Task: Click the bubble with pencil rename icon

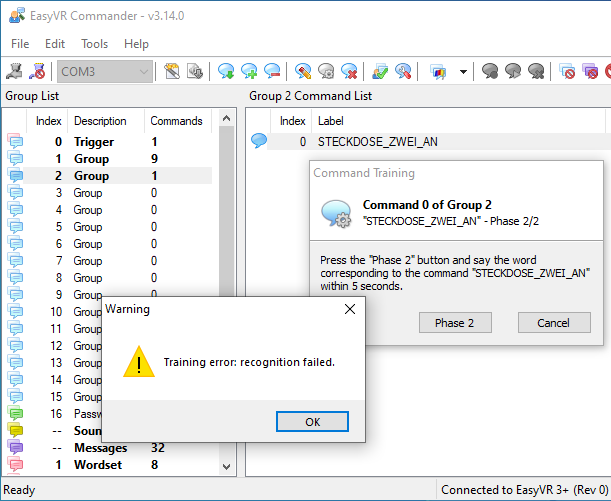Action: pos(304,71)
